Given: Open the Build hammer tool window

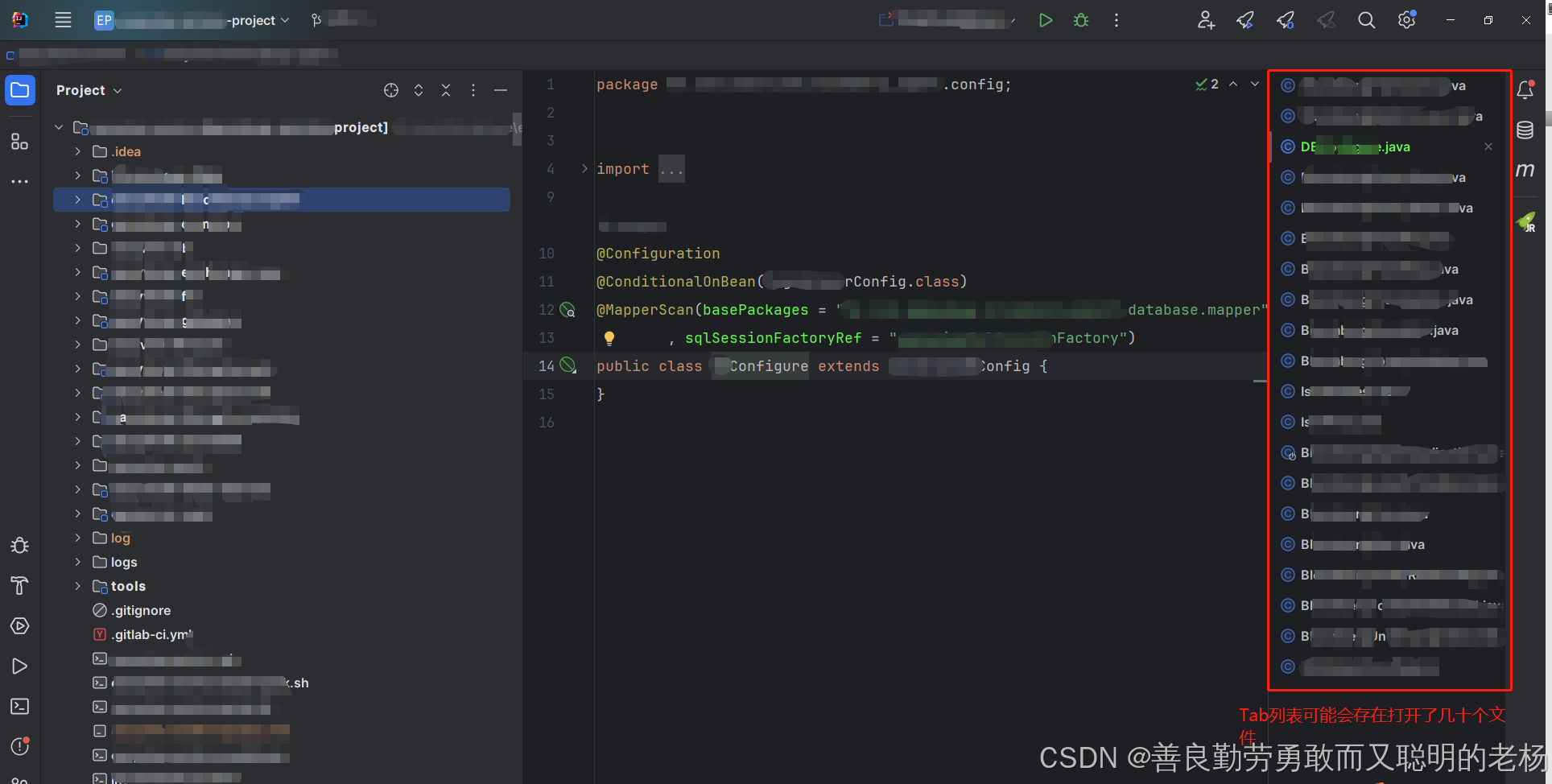Looking at the screenshot, I should [x=20, y=586].
